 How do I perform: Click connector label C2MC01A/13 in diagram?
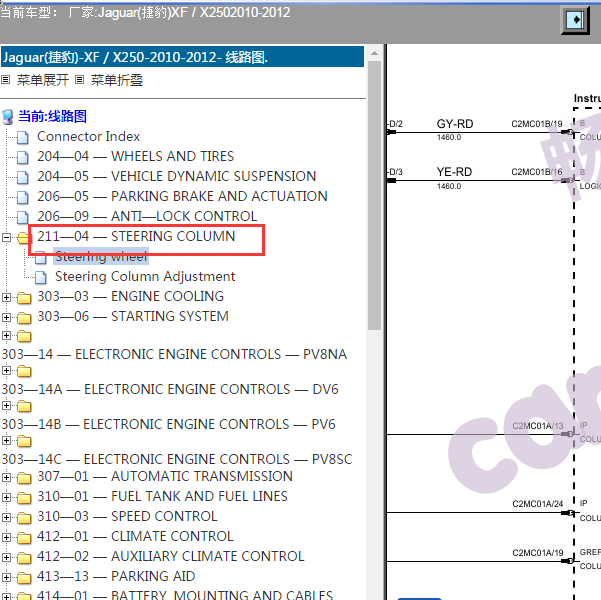538,426
